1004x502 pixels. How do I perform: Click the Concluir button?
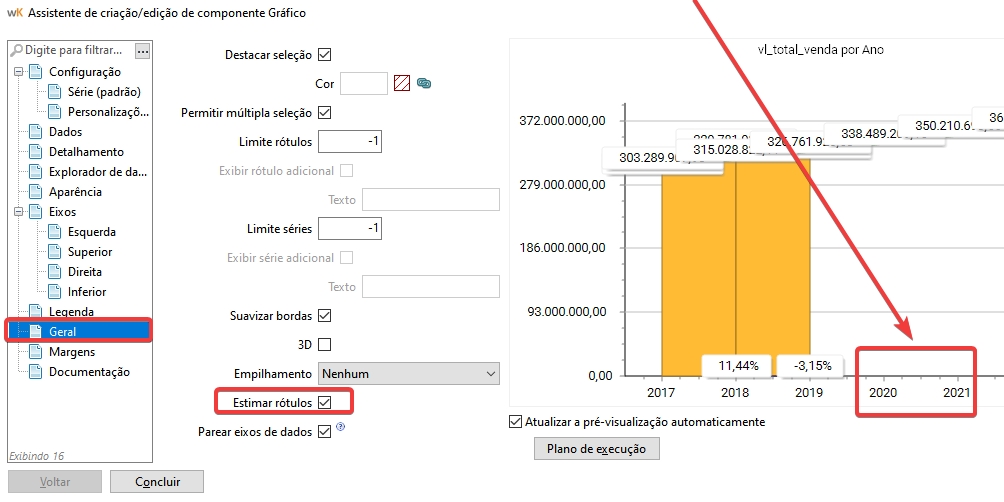tap(157, 482)
